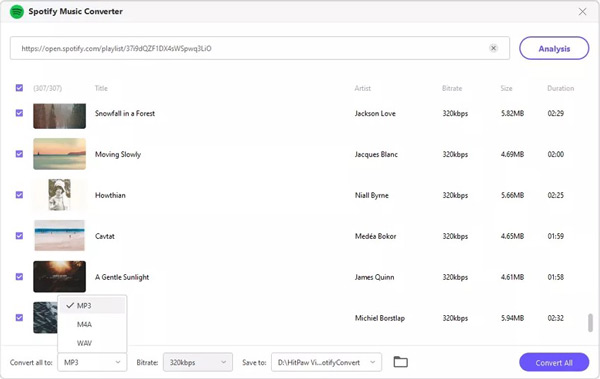Click into the Spotify playlist URL field

click(260, 48)
